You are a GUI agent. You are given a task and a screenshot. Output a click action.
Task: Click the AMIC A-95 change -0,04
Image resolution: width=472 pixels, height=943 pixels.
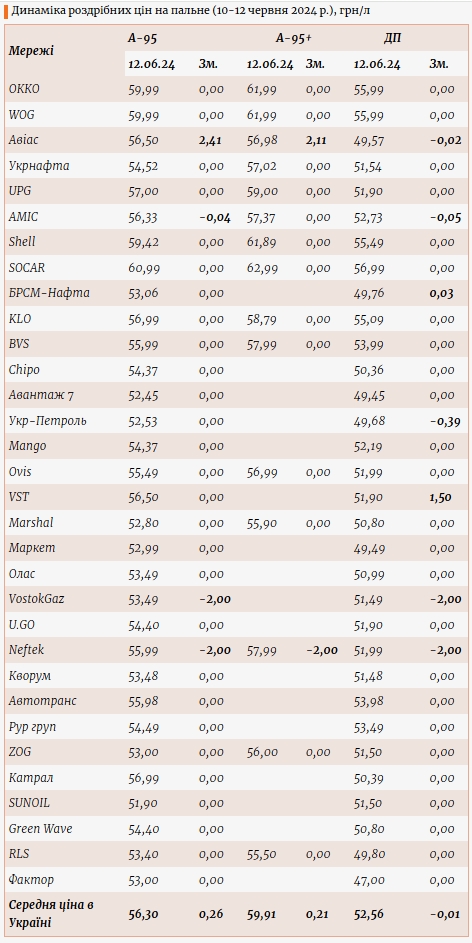[215, 217]
